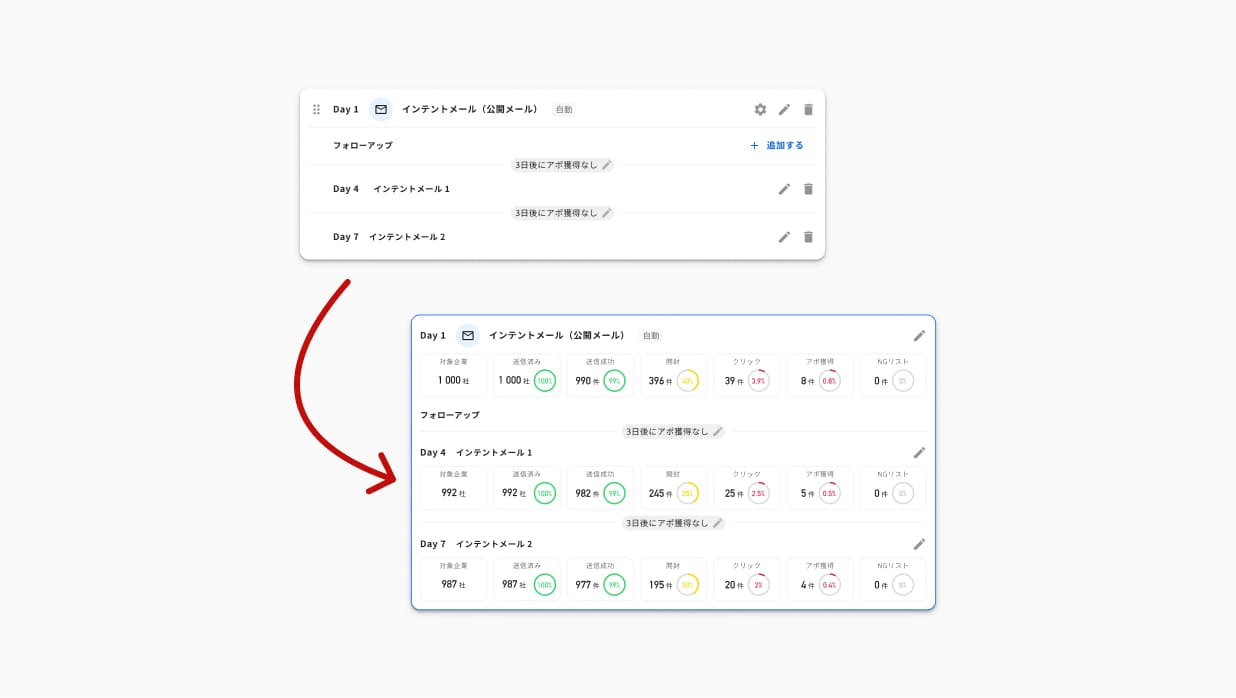Viewport: 1236px width, 698px height.
Task: Click 追加する to add a follow-up
Action: [x=776, y=145]
